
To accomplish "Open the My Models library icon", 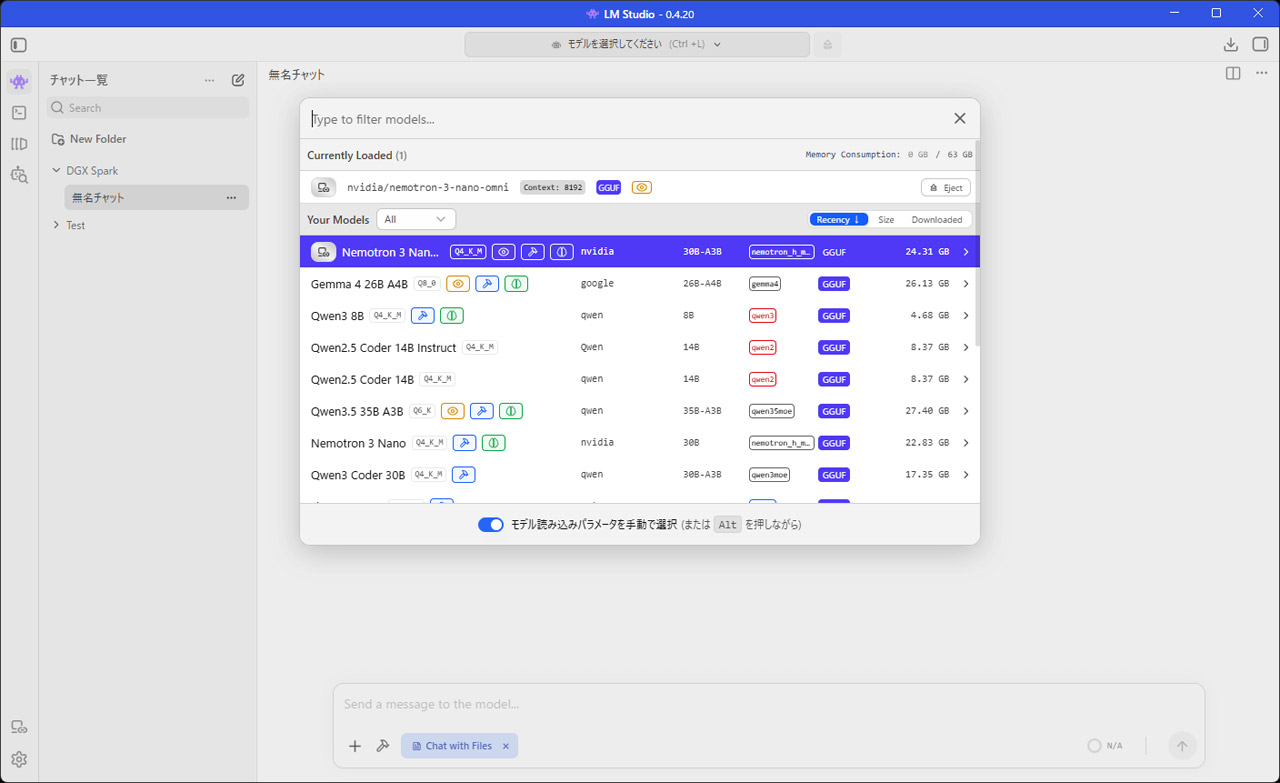I will click(x=19, y=144).
